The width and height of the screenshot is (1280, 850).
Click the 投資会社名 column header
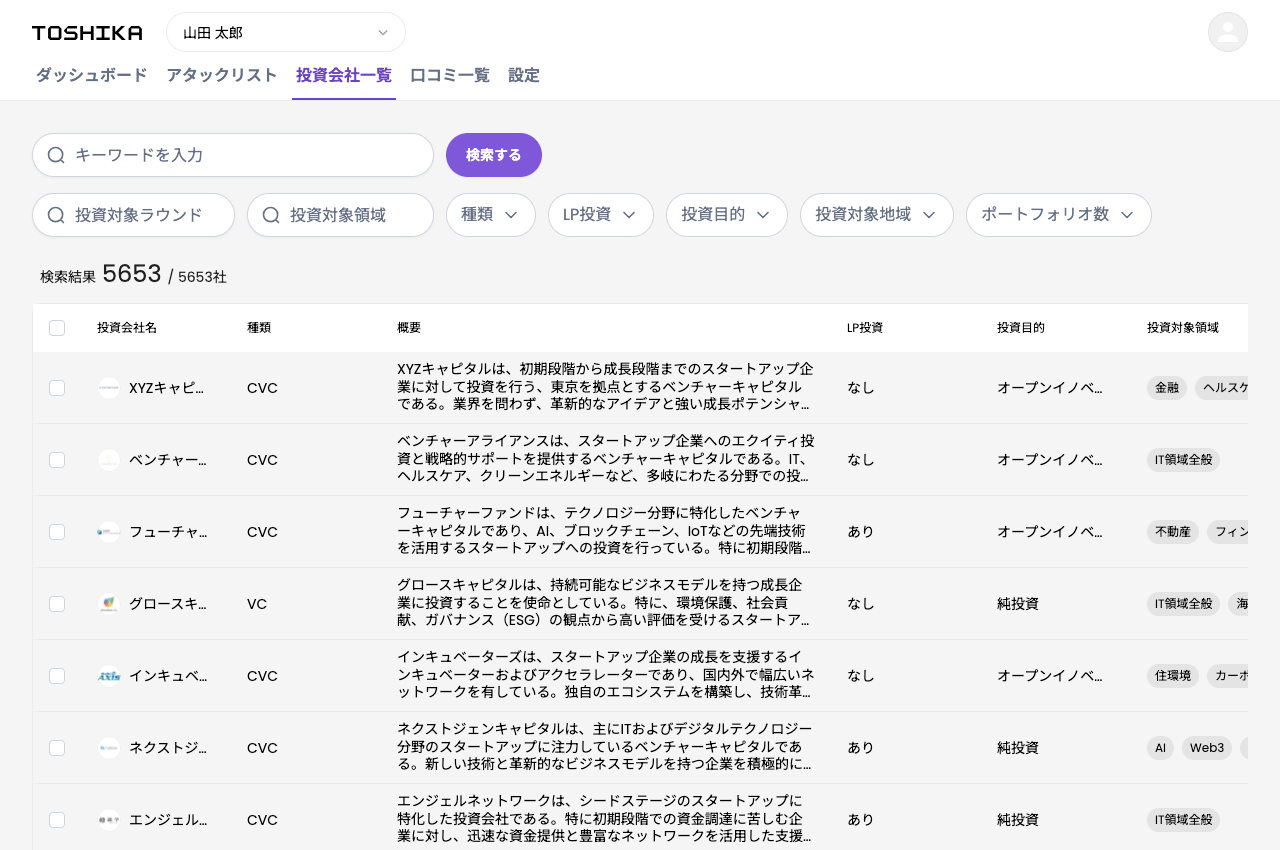[127, 328]
